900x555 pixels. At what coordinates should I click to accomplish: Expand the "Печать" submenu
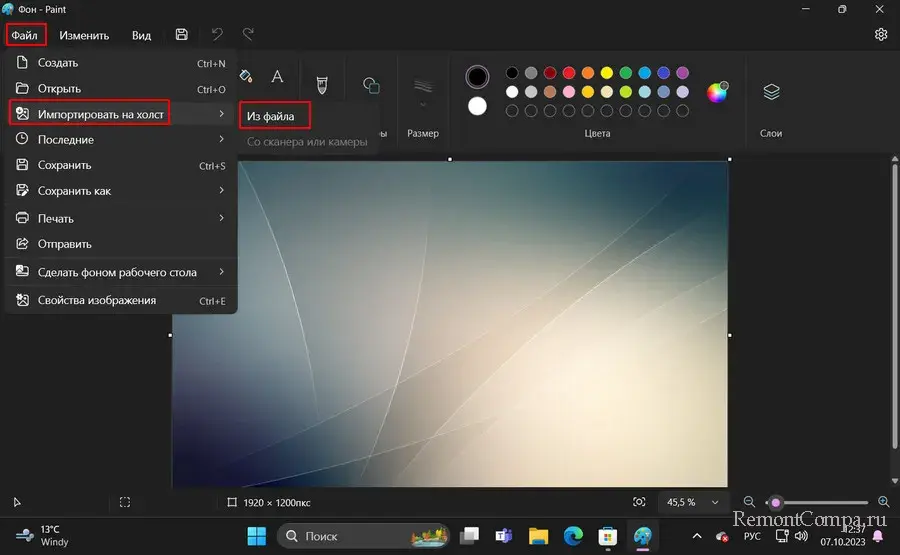pos(120,218)
